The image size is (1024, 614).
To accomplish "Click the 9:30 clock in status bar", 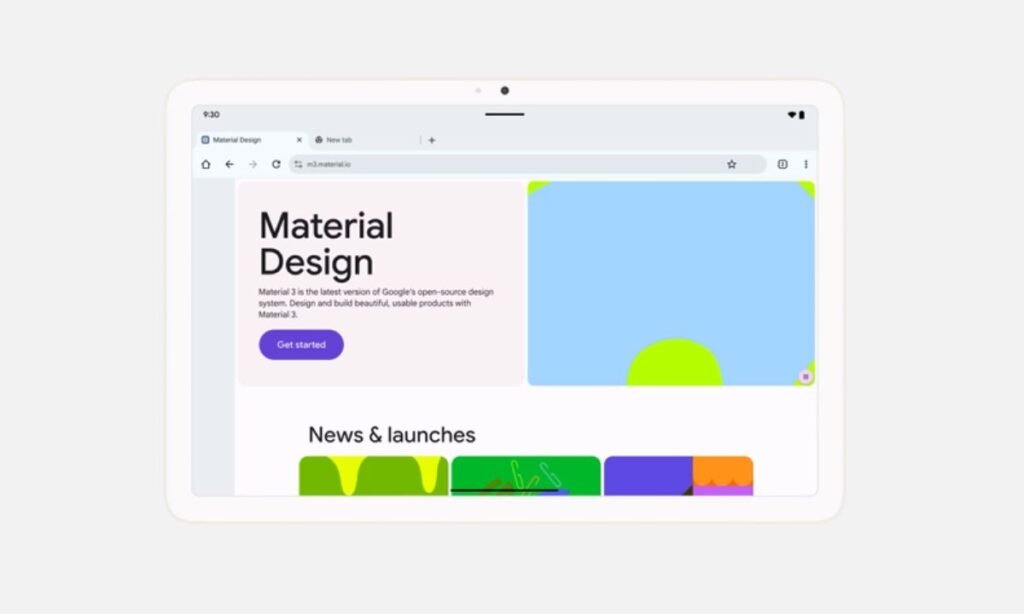I will point(211,115).
